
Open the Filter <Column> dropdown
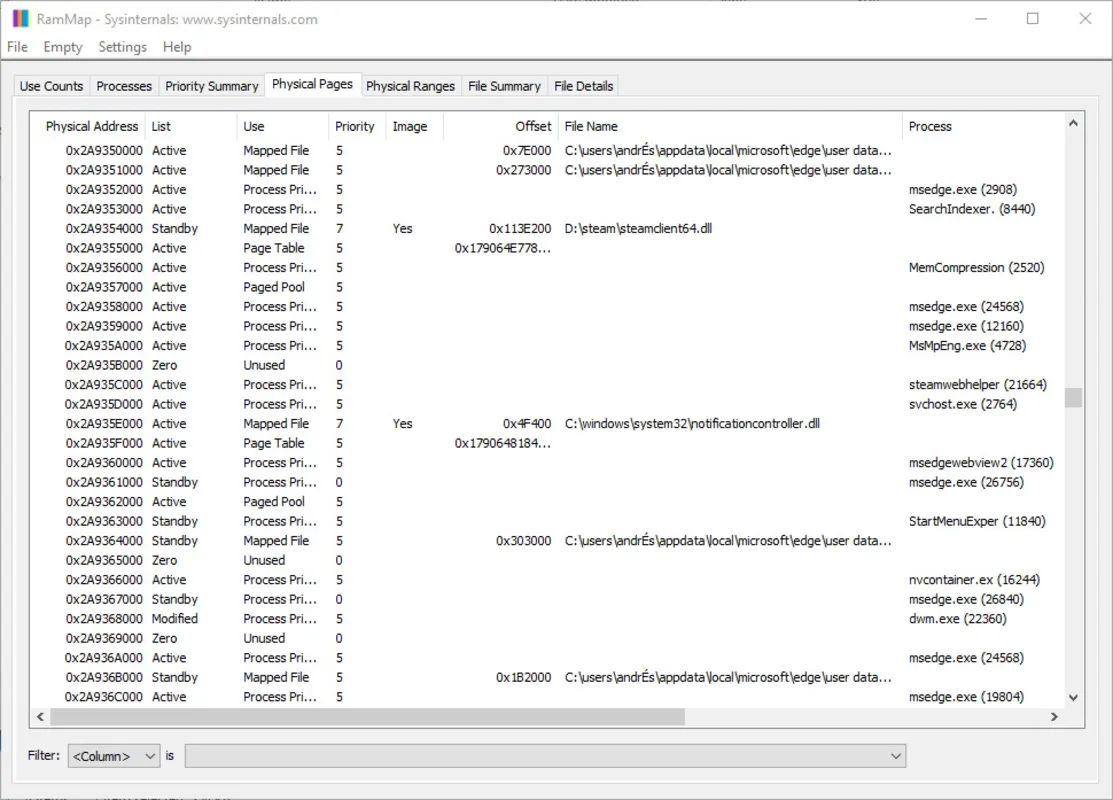point(114,756)
